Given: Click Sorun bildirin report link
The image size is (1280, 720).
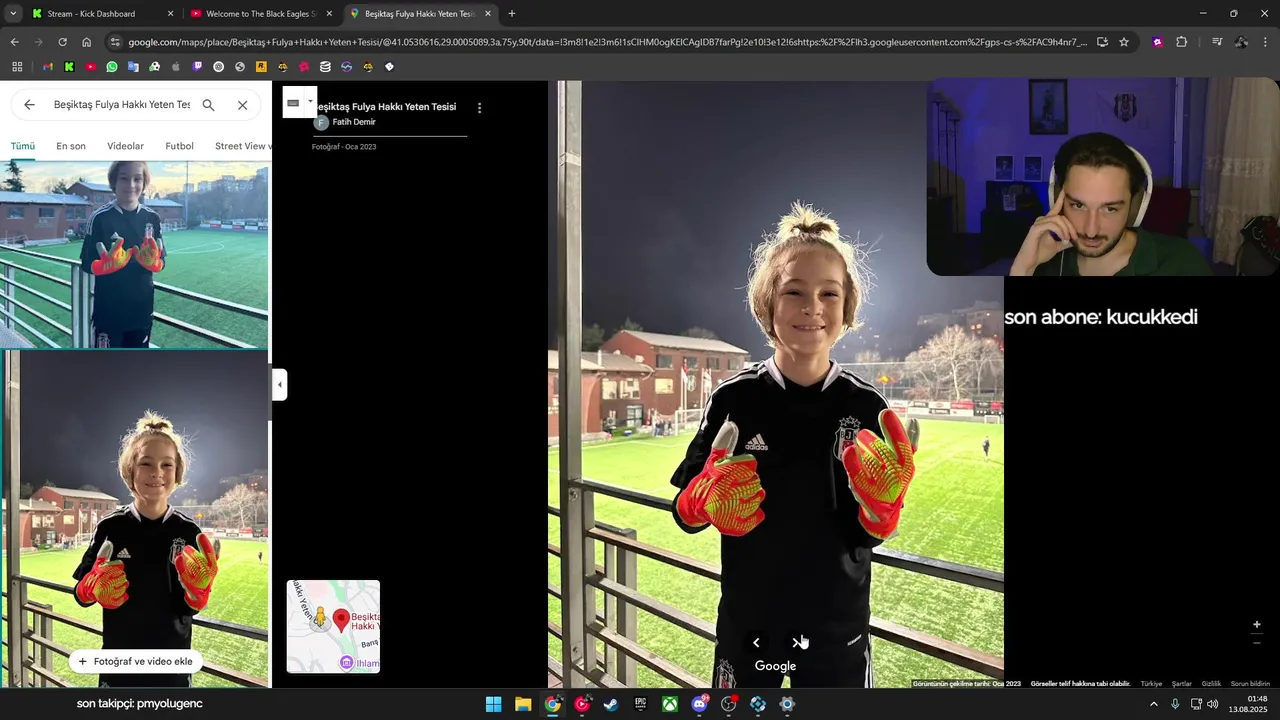Looking at the screenshot, I should 1250,684.
